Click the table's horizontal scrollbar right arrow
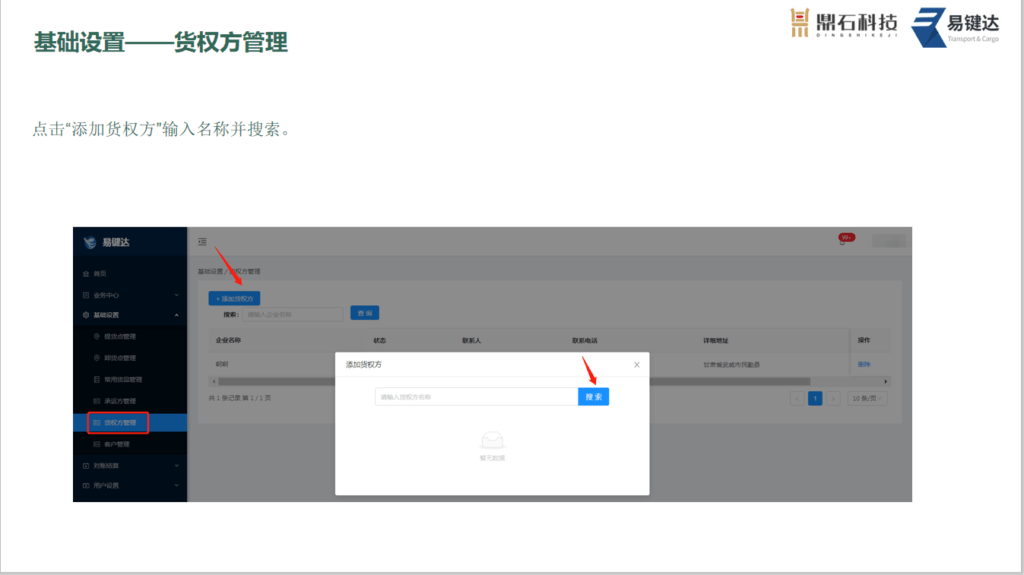Image resolution: width=1024 pixels, height=575 pixels. 886,382
